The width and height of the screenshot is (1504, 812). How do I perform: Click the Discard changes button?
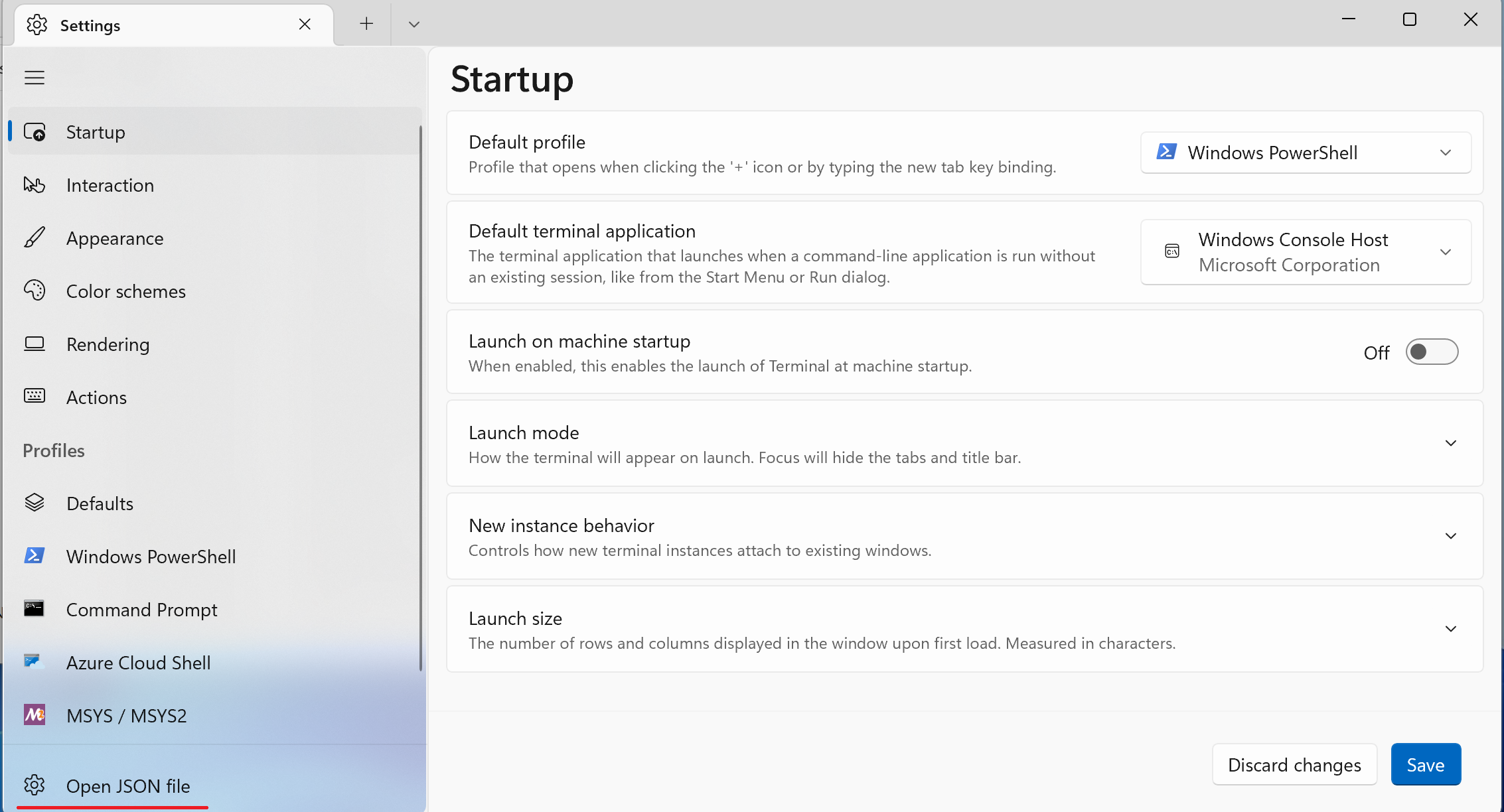point(1294,765)
